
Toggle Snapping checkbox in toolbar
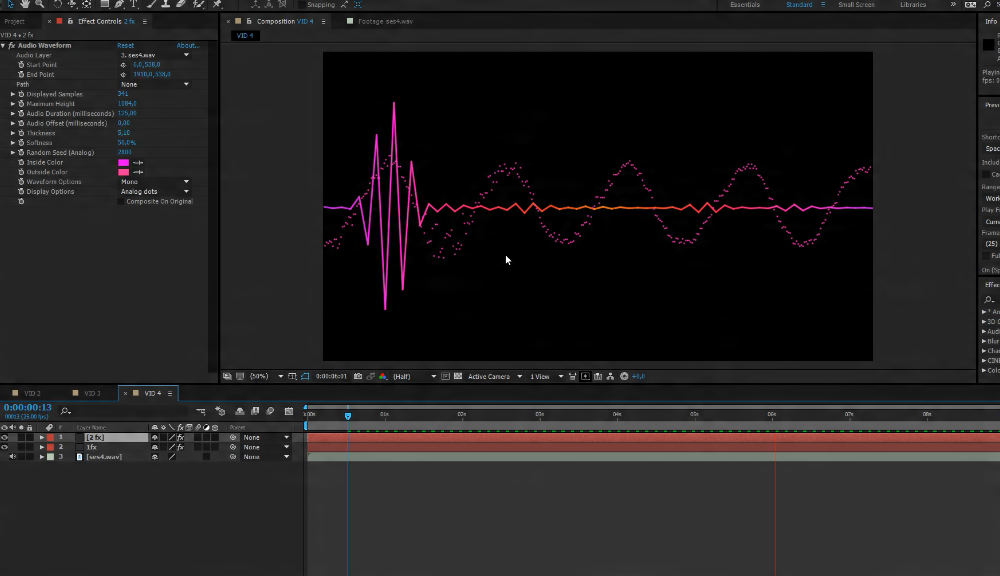click(302, 4)
